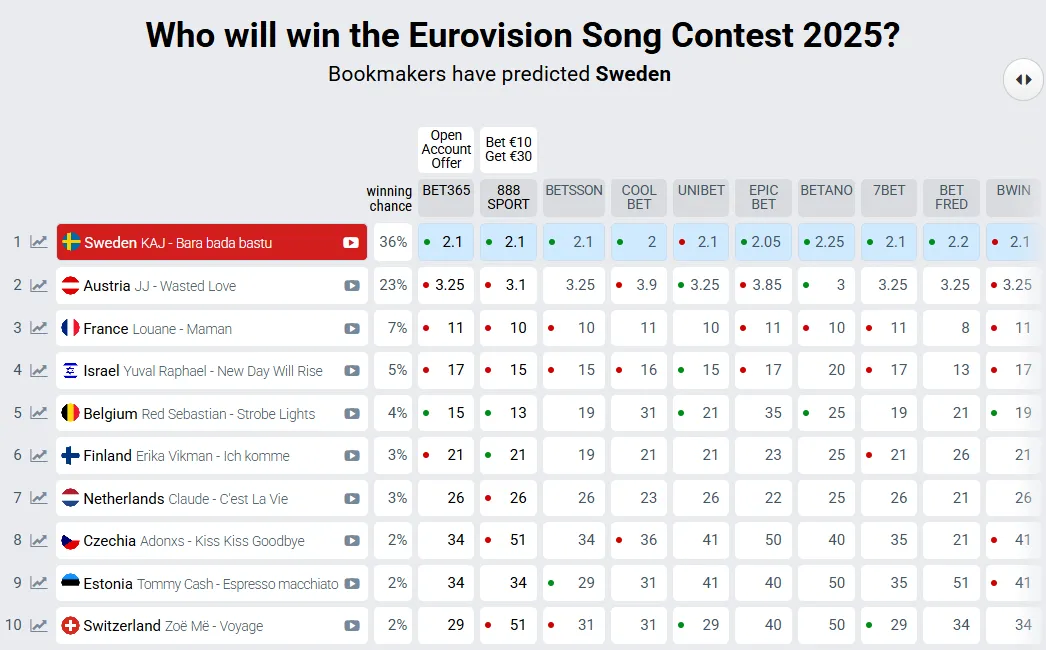1046x650 pixels.
Task: Claim the Bet €10 Get €30 offer
Action: [x=509, y=150]
